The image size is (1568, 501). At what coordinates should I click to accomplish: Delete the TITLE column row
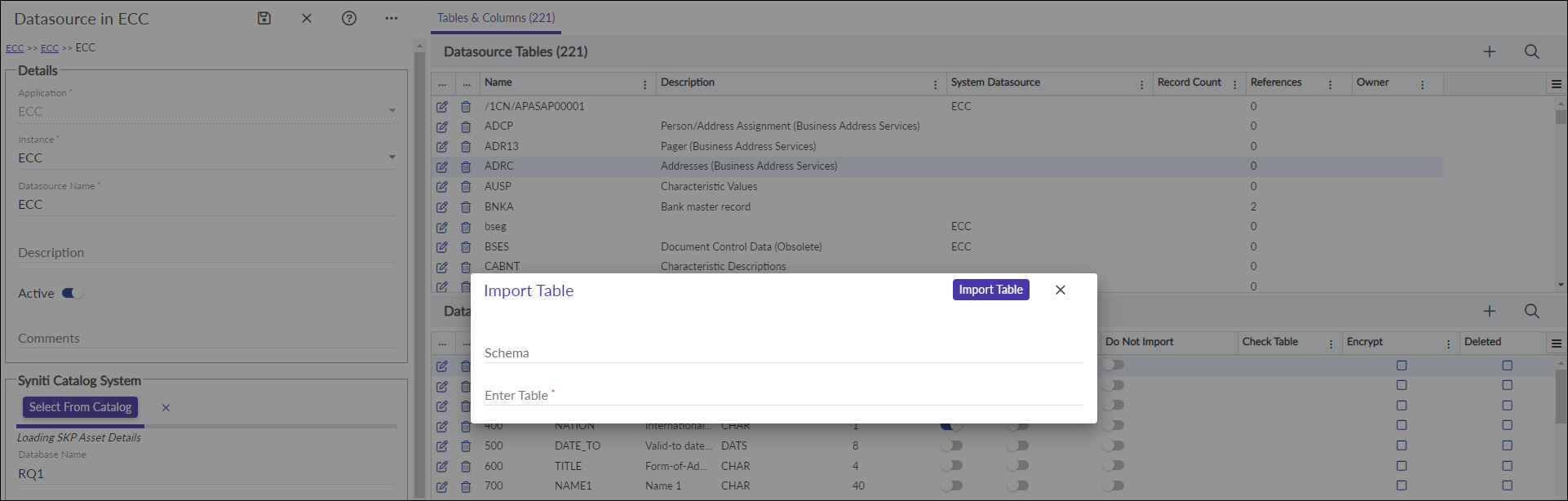click(466, 467)
